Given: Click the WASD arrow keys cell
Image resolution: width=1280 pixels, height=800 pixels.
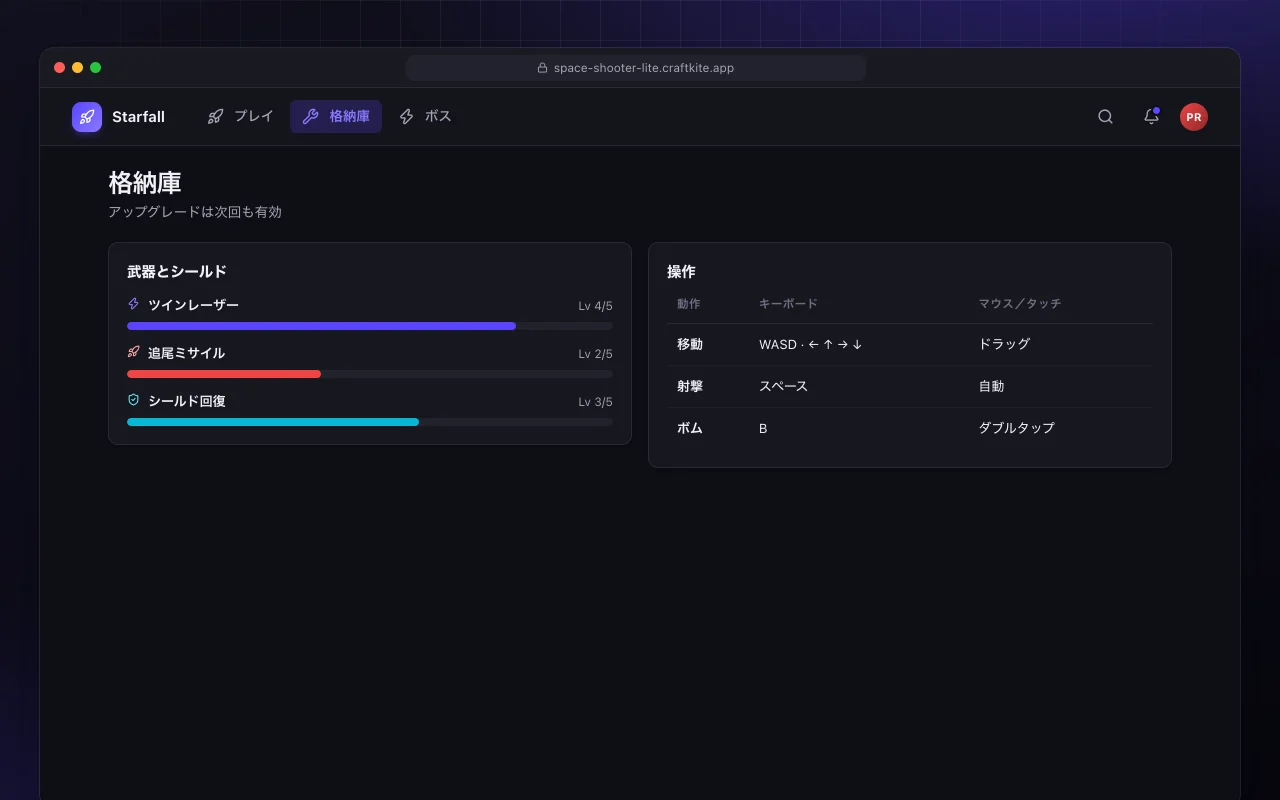Looking at the screenshot, I should [811, 344].
